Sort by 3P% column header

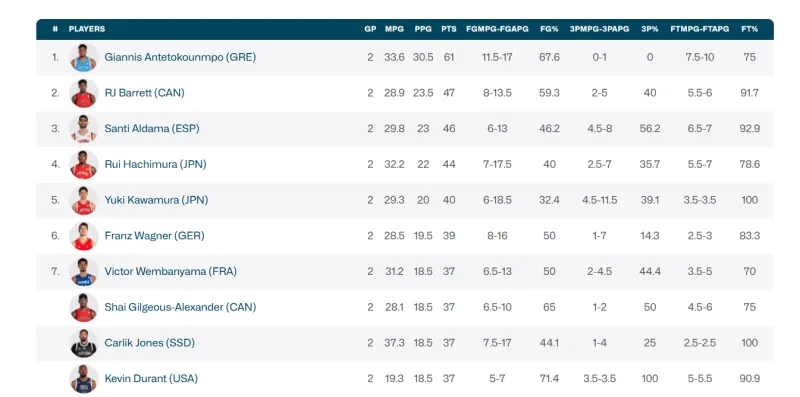coord(649,29)
